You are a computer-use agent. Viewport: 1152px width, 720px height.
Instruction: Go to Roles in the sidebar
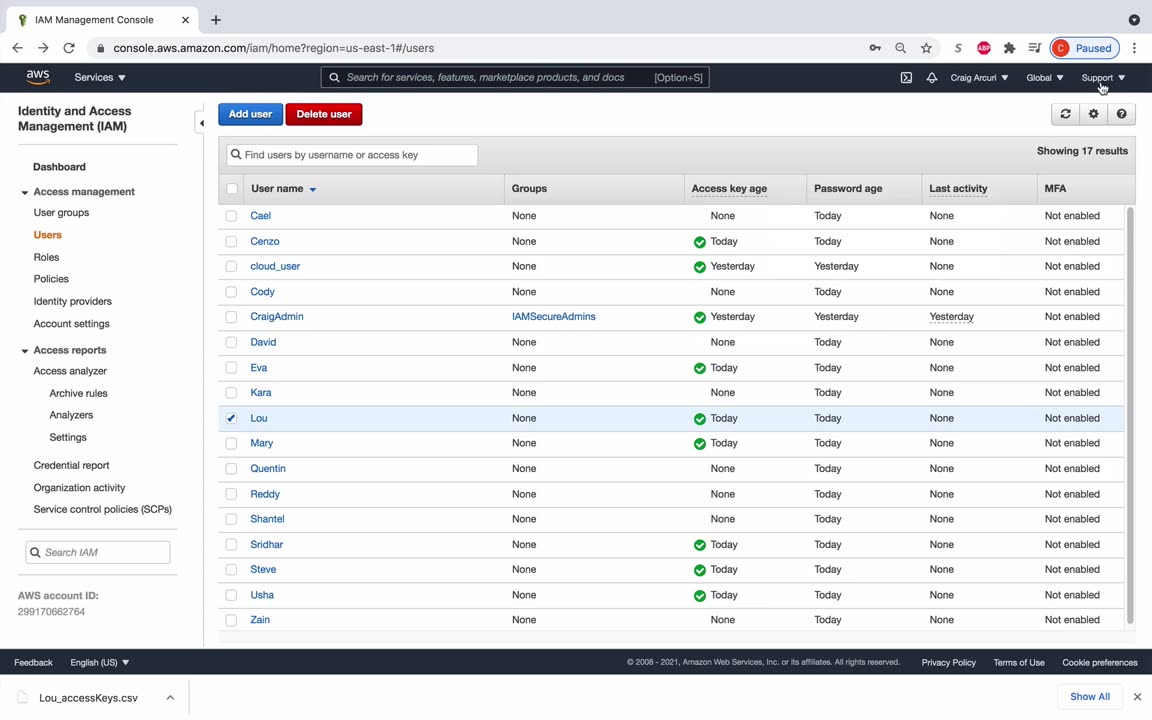tap(46, 257)
